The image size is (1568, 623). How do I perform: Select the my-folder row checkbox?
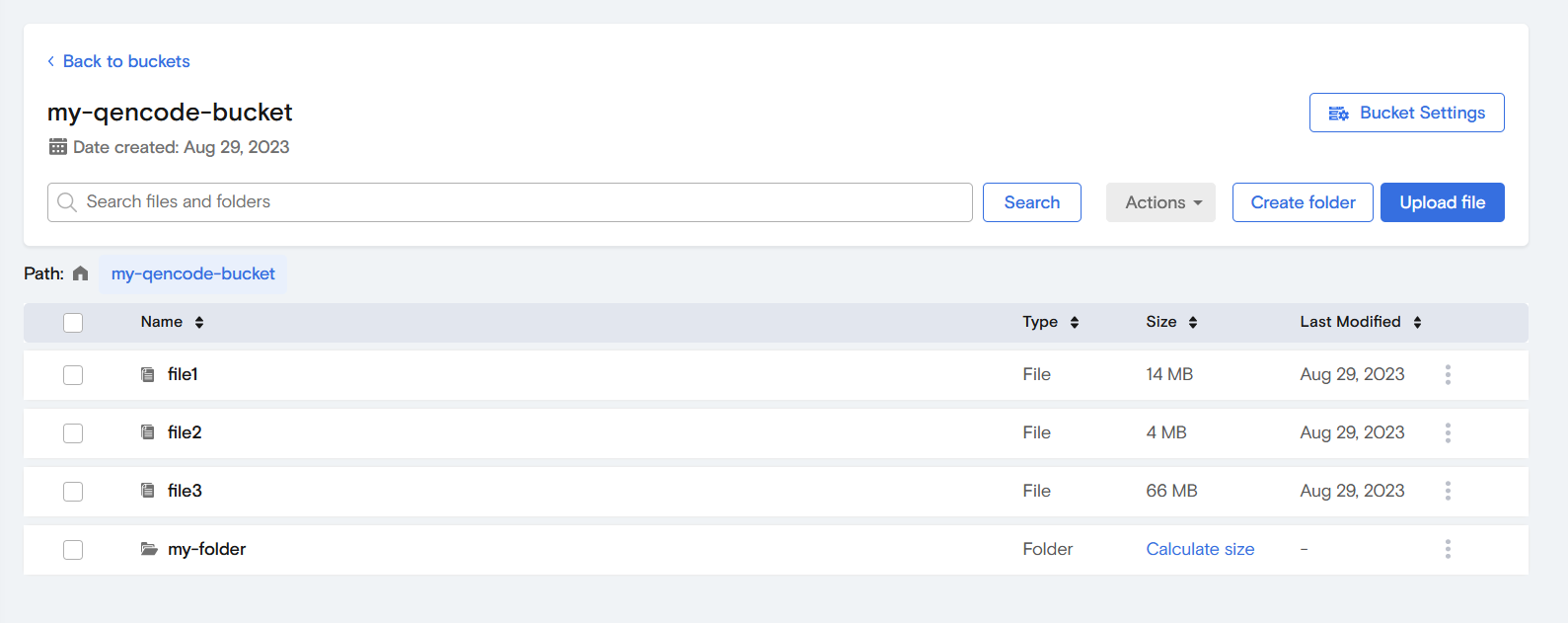[73, 550]
